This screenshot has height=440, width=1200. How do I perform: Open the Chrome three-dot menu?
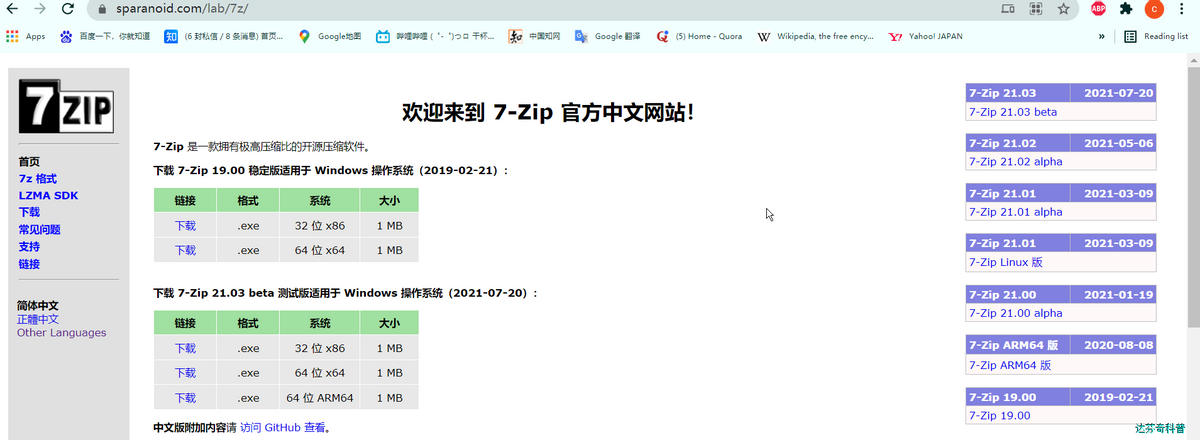(x=1184, y=8)
